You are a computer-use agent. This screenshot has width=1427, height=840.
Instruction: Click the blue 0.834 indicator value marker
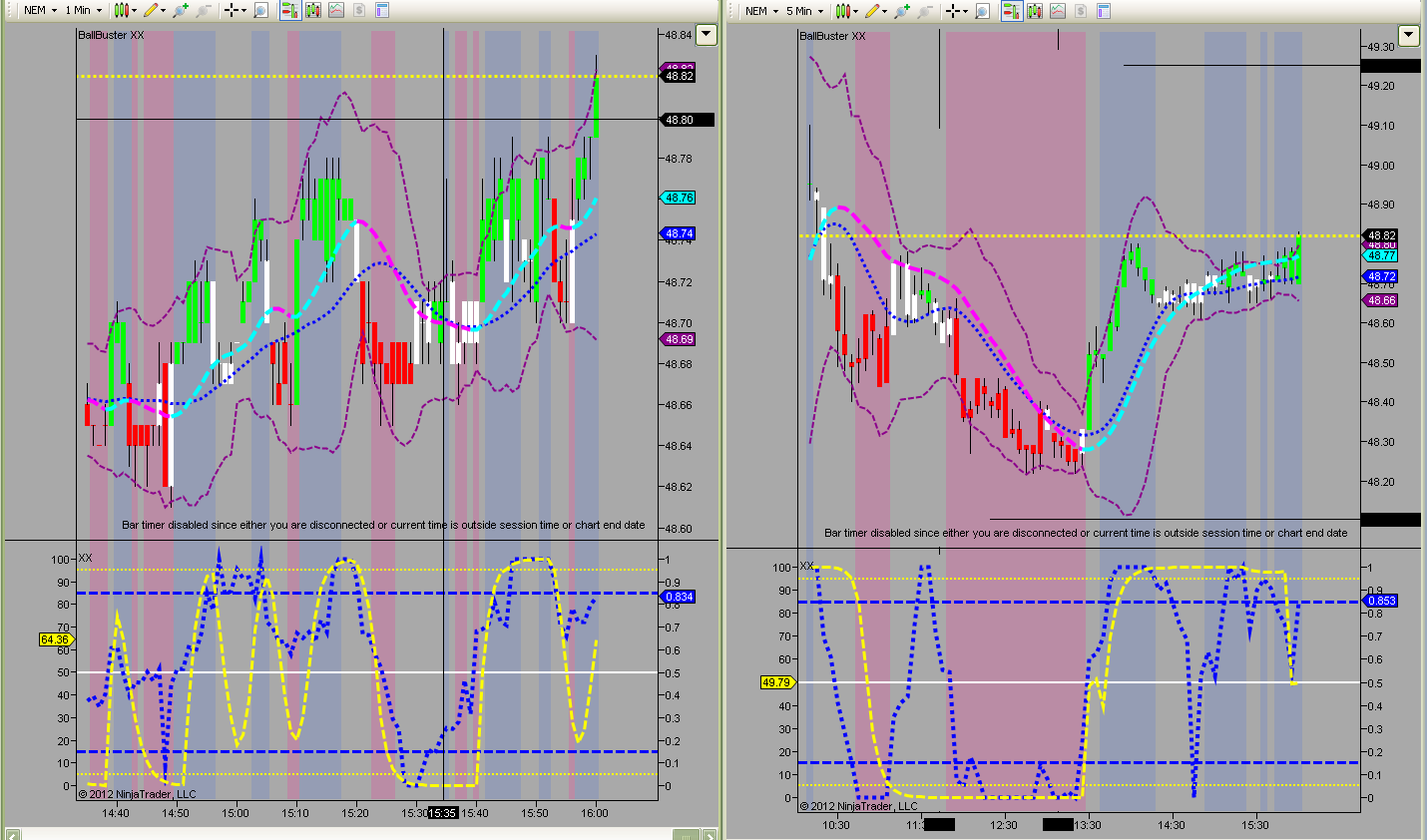pos(679,597)
